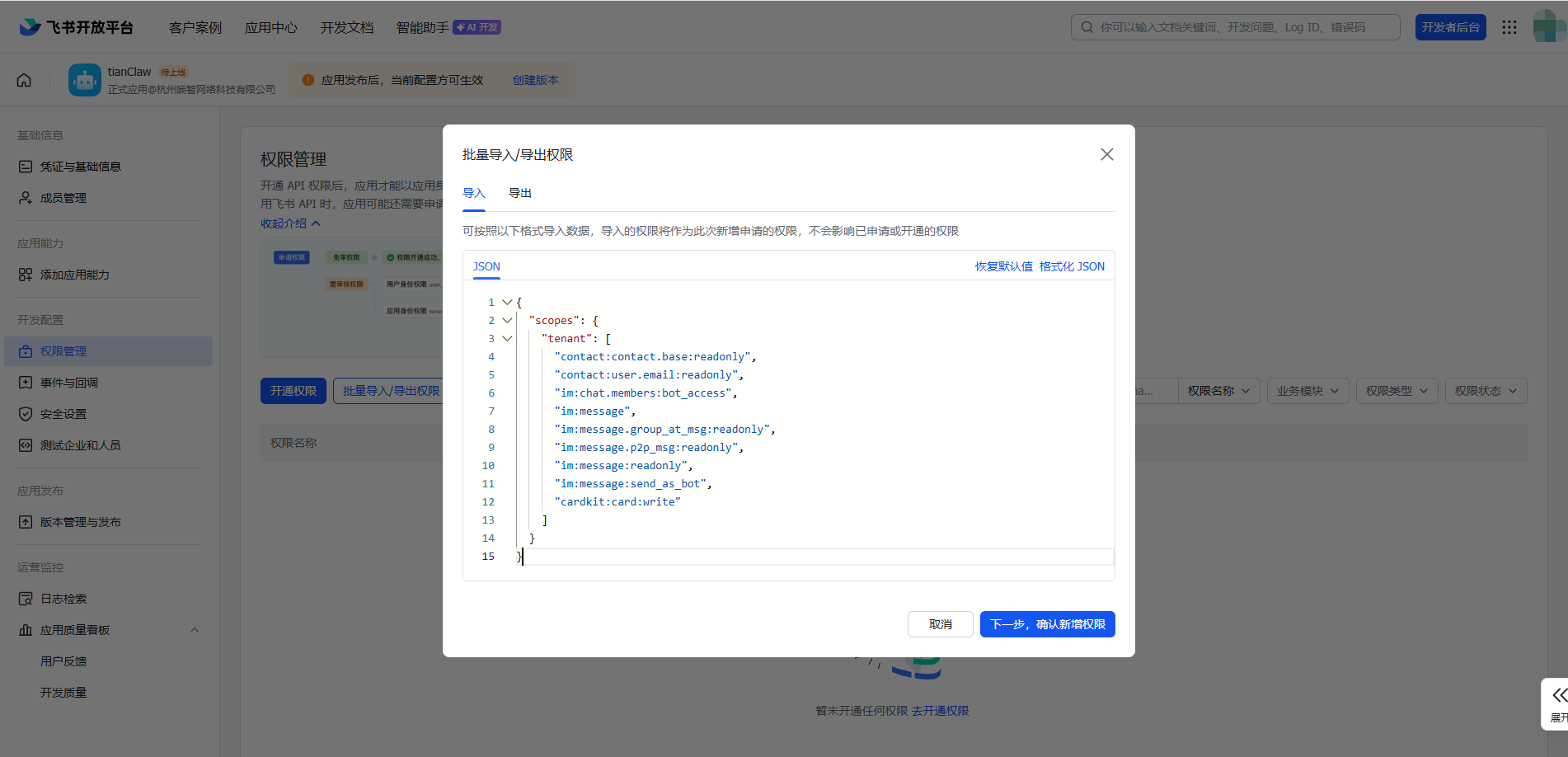Open the Home icon in the left sidebar
1568x757 pixels.
pyautogui.click(x=24, y=79)
